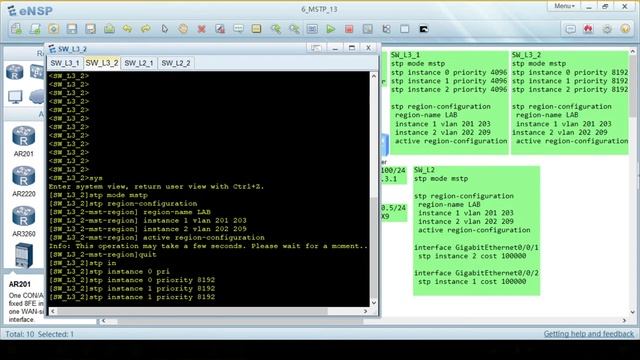Open Getting help and feedback link

tap(589, 334)
